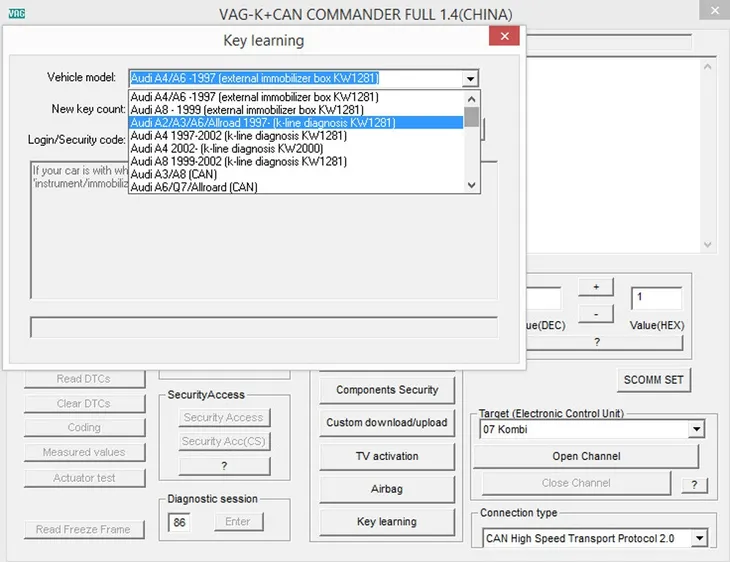This screenshot has width=730, height=562.
Task: Click the plus increment button
Action: 596,287
